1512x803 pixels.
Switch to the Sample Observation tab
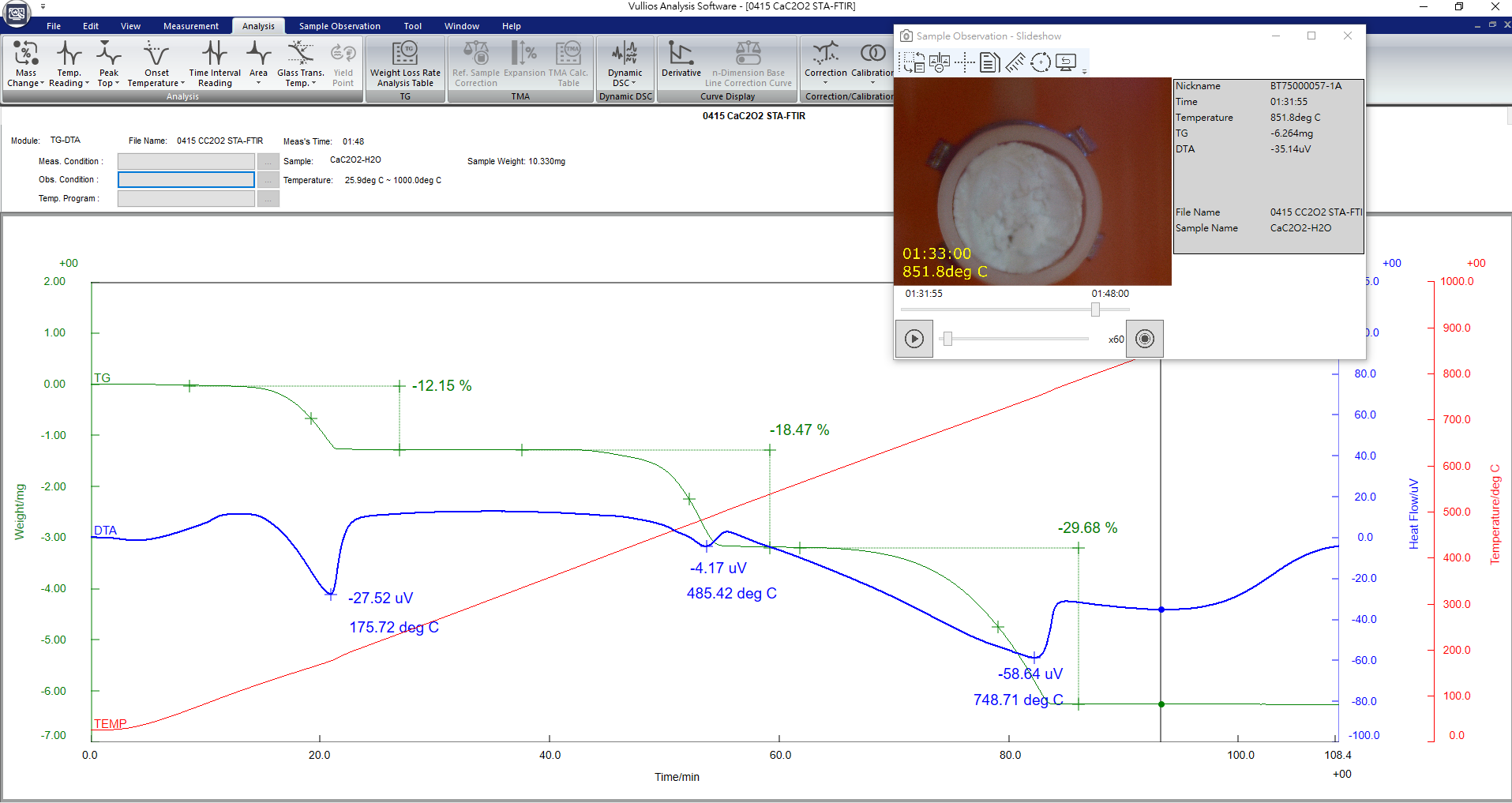coord(340,26)
